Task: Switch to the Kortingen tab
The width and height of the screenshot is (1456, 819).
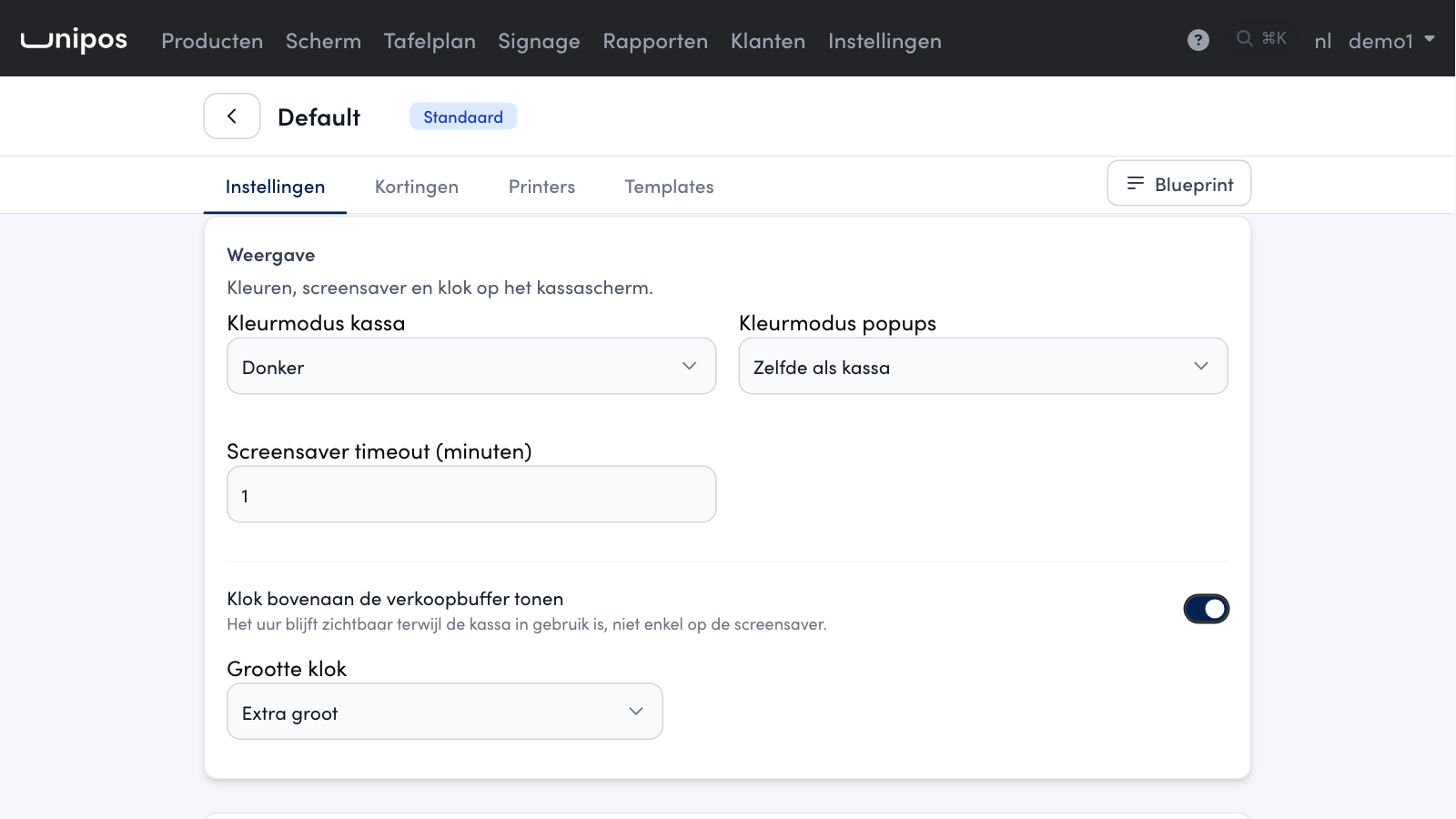Action: (417, 187)
